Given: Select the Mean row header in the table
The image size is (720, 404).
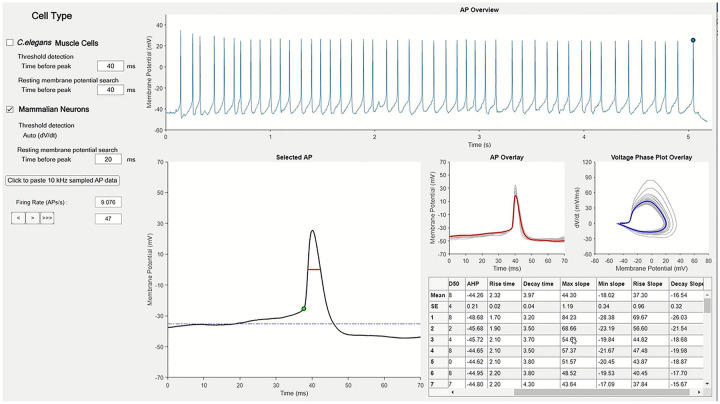Looking at the screenshot, I should point(438,295).
